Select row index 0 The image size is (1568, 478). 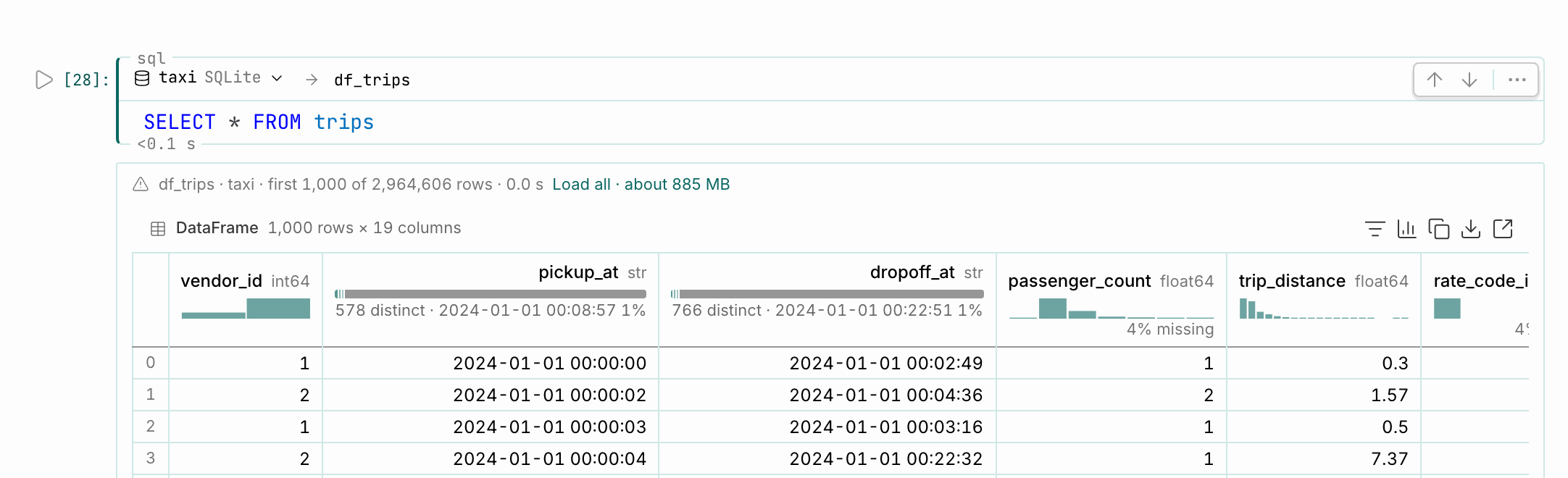click(151, 363)
